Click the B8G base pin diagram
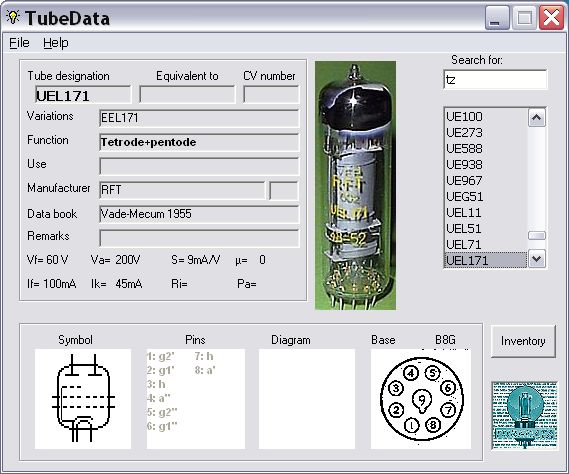Viewport: 569px width, 474px height. (421, 399)
